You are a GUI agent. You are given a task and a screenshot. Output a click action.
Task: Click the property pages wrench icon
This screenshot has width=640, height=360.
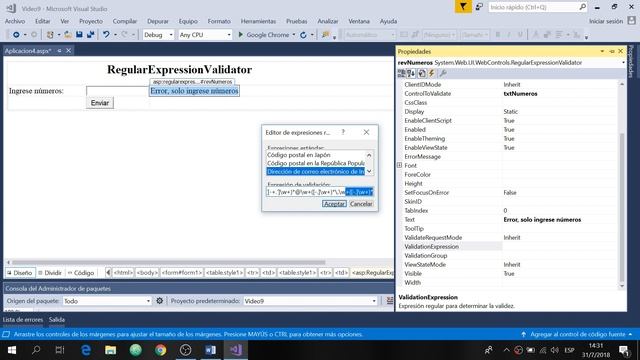[x=443, y=73]
